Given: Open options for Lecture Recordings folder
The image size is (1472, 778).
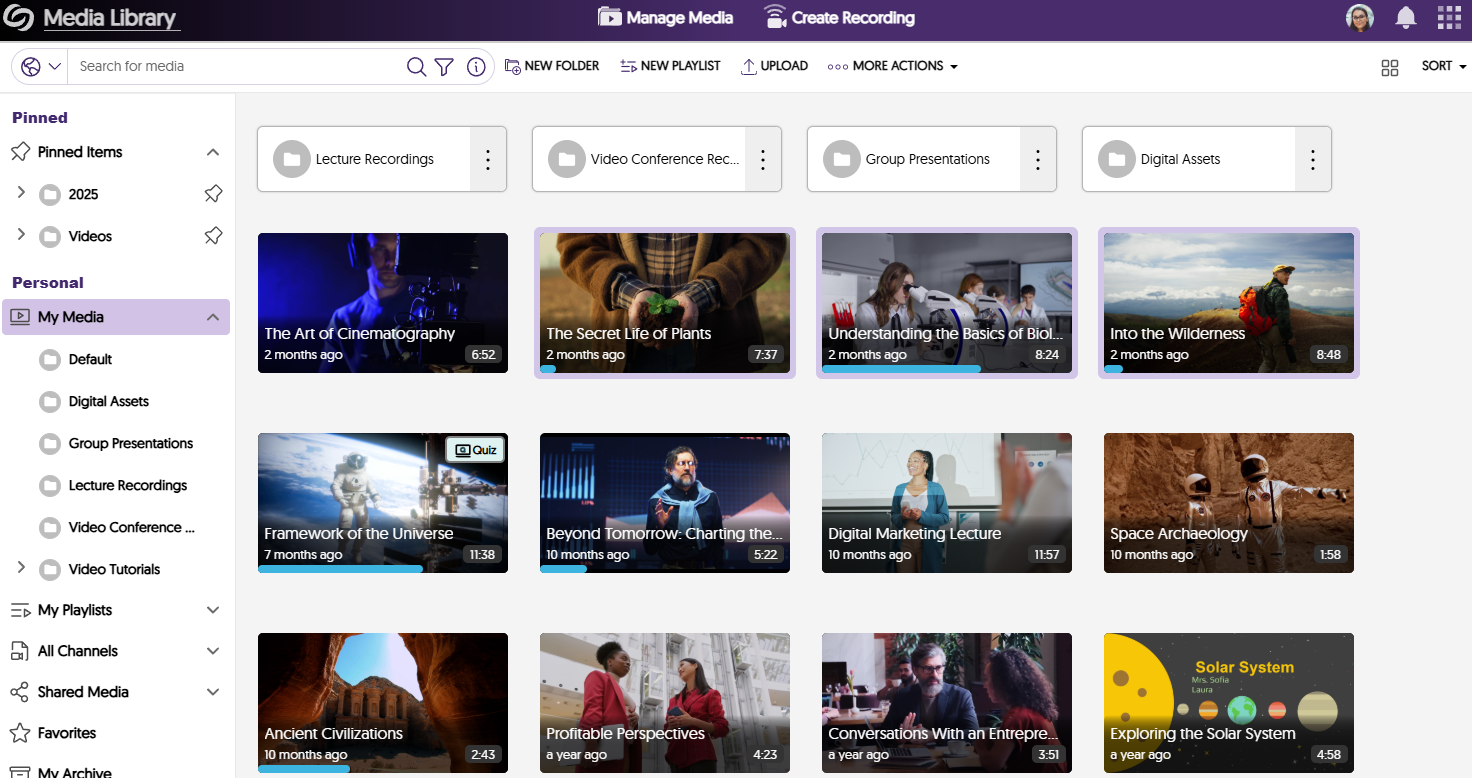Looking at the screenshot, I should tap(488, 159).
